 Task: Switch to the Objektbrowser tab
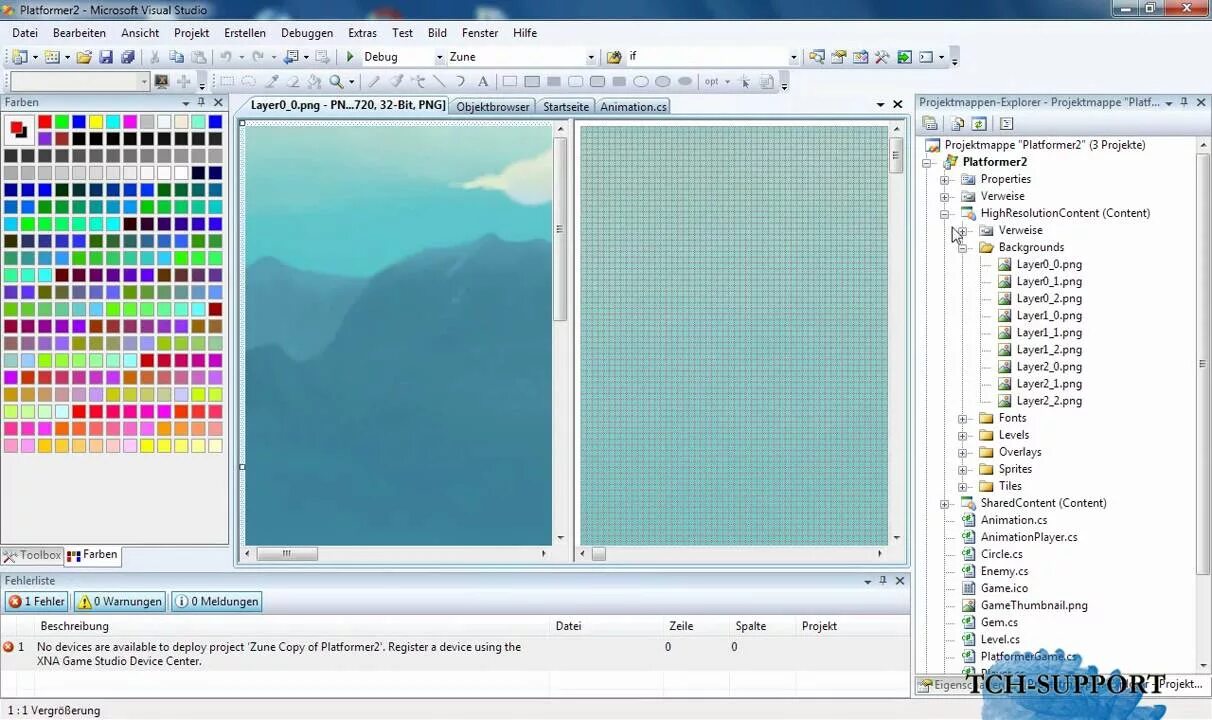493,107
